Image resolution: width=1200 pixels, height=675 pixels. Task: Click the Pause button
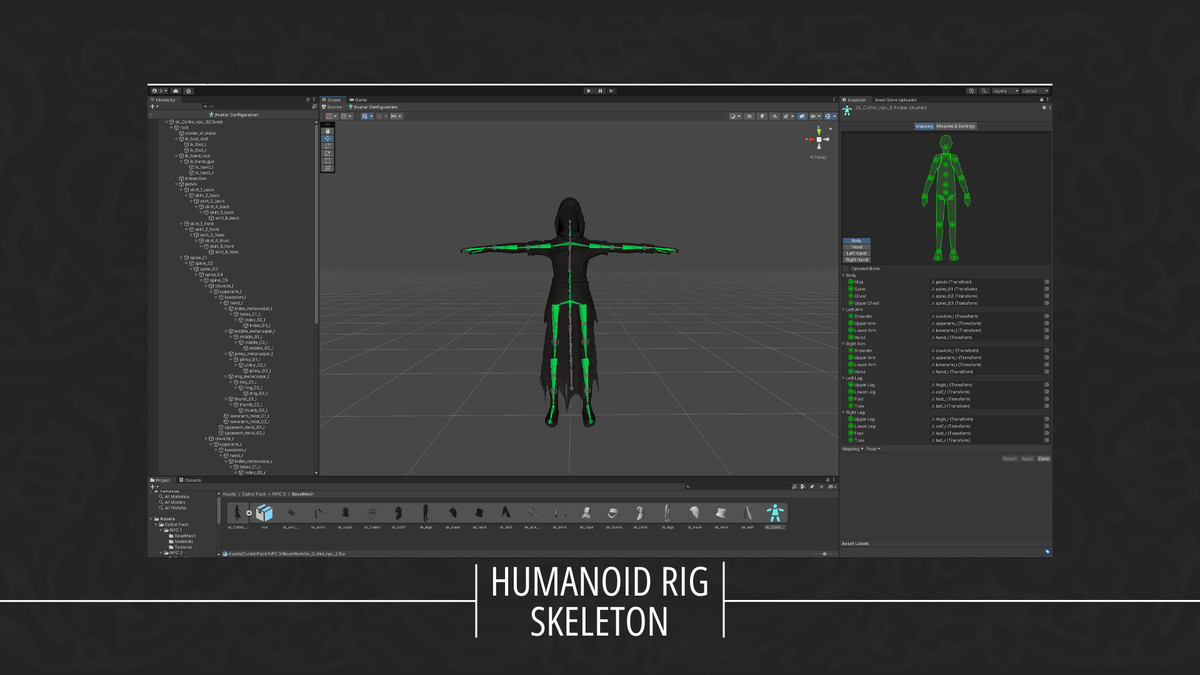click(600, 91)
